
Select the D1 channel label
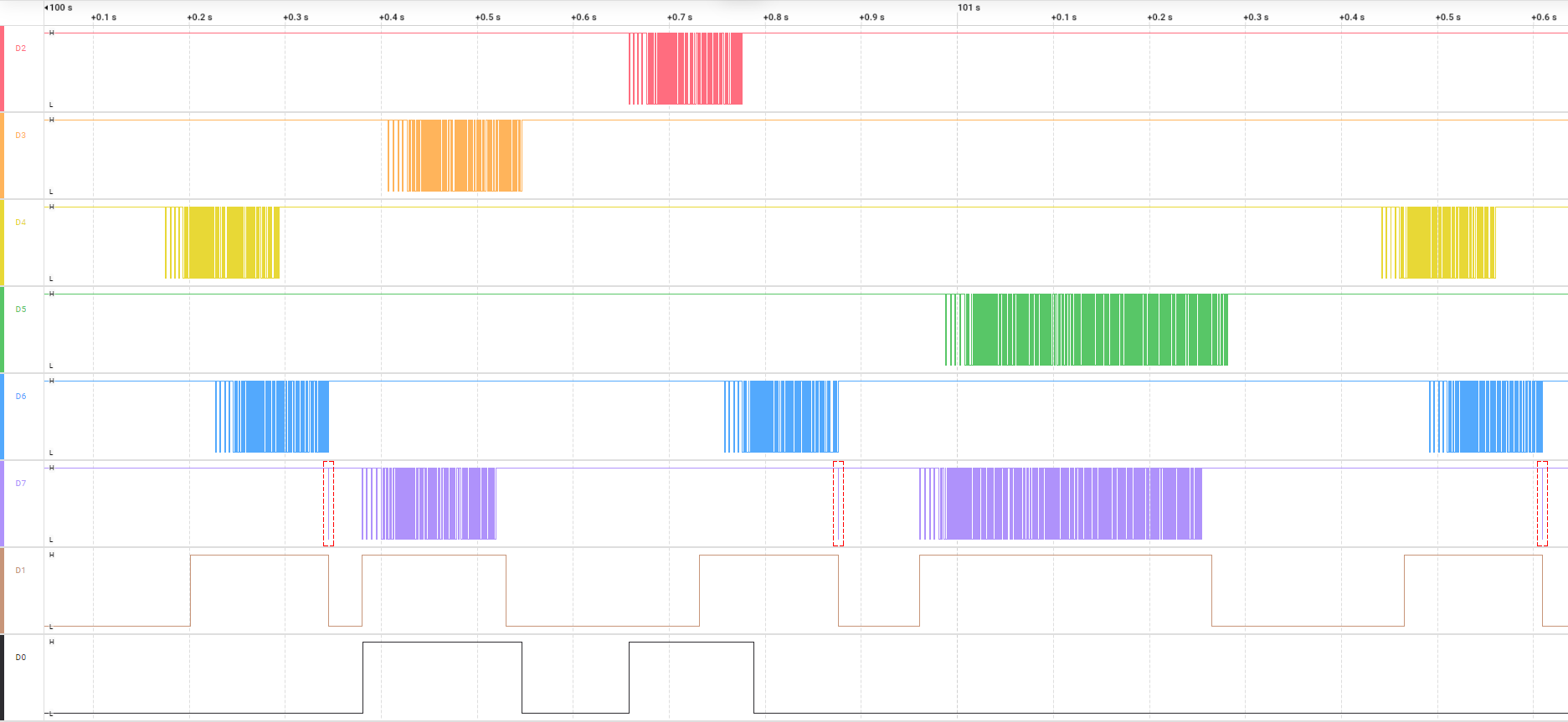[21, 571]
